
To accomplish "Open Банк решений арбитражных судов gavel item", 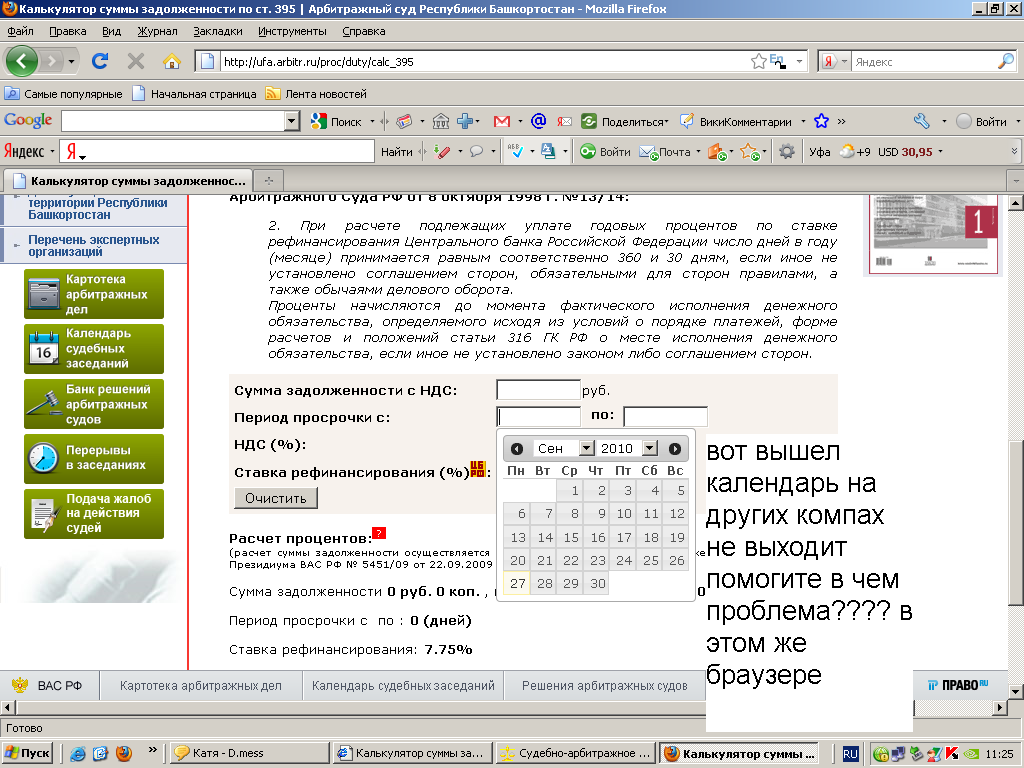I will coord(93,404).
